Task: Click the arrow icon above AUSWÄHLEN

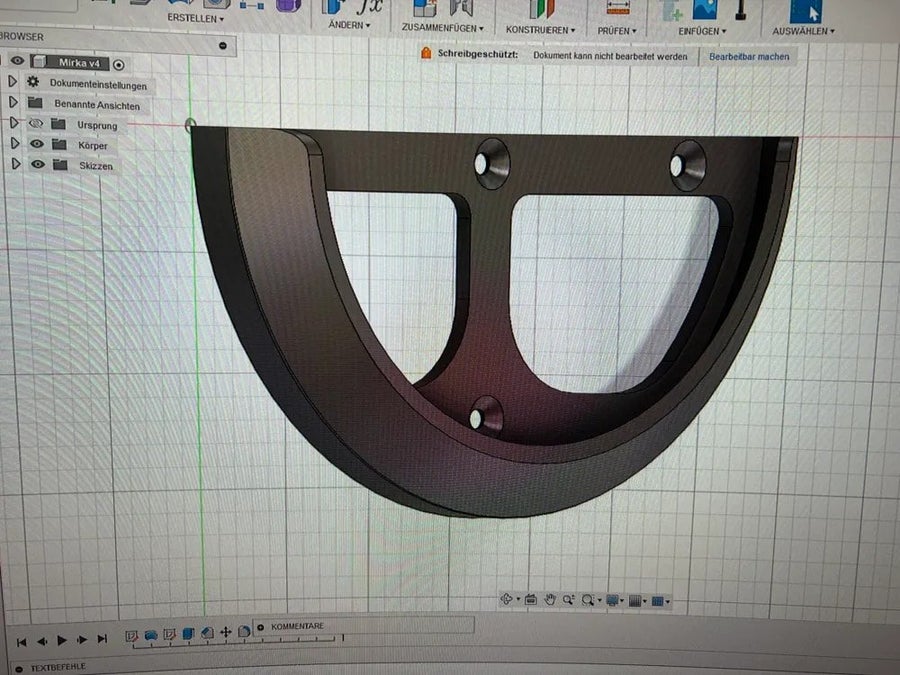Action: (806, 10)
